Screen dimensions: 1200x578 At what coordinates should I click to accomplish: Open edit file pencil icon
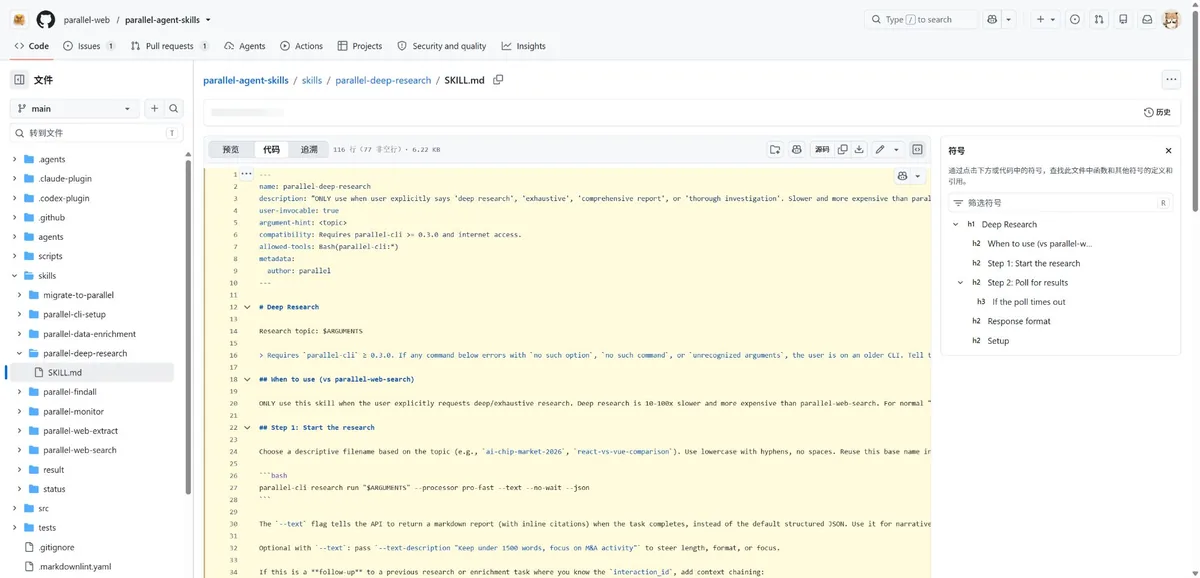[880, 150]
